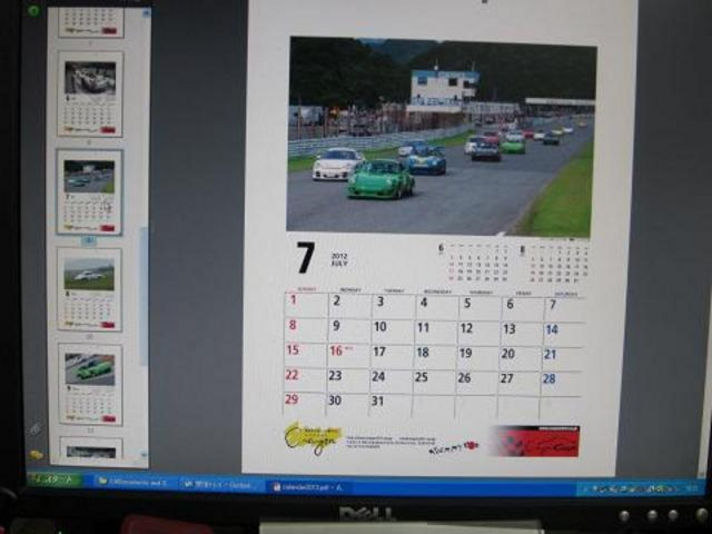Click thumbnail panel scroll-down arrow
The width and height of the screenshot is (712, 534).
point(144,455)
